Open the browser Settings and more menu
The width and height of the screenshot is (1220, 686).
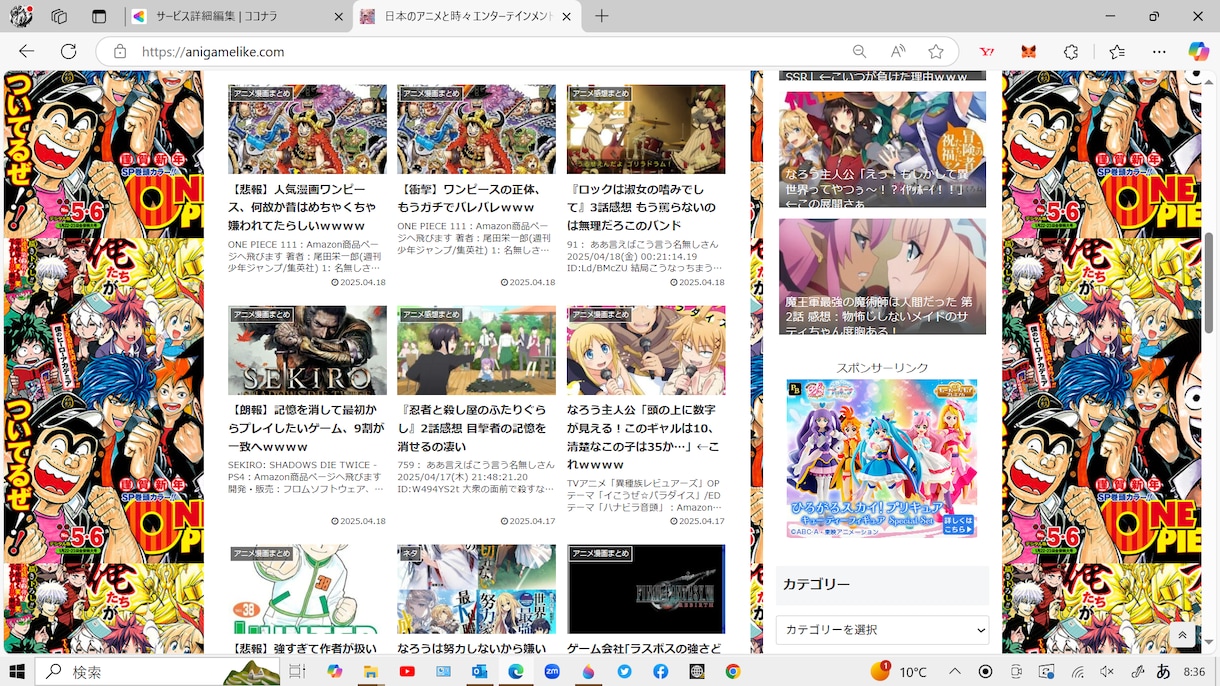(1160, 51)
